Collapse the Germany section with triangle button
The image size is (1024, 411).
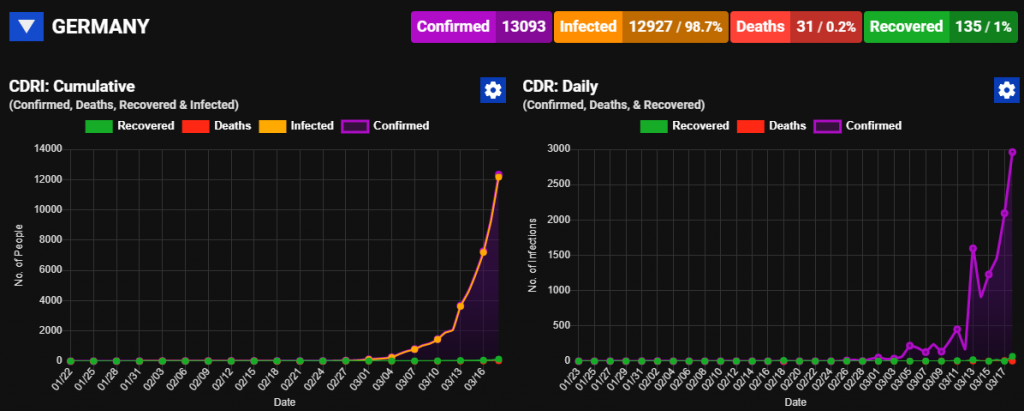(26, 27)
